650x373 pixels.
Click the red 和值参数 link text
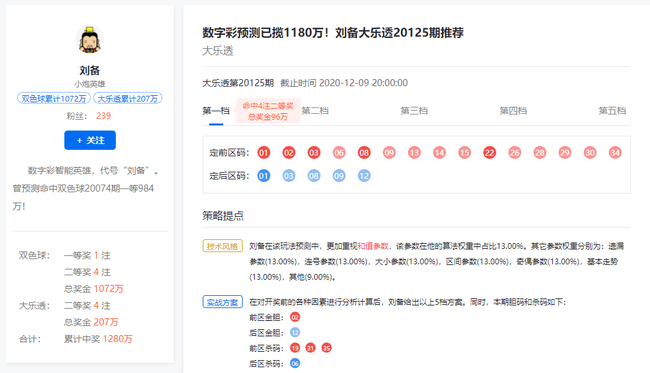[373, 246]
